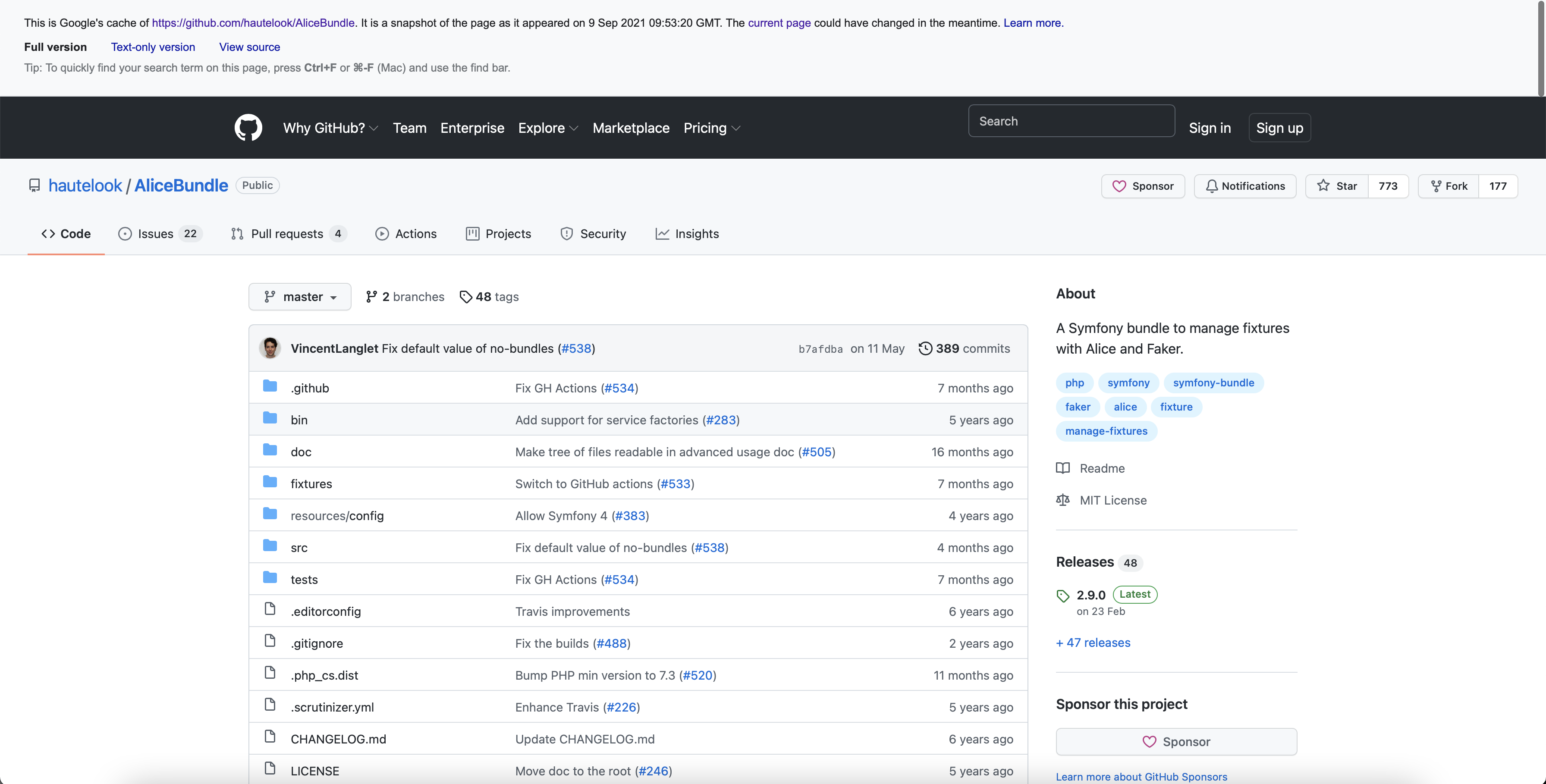Click the 2.9.0 release tag icon
The height and width of the screenshot is (784, 1546).
click(x=1063, y=596)
